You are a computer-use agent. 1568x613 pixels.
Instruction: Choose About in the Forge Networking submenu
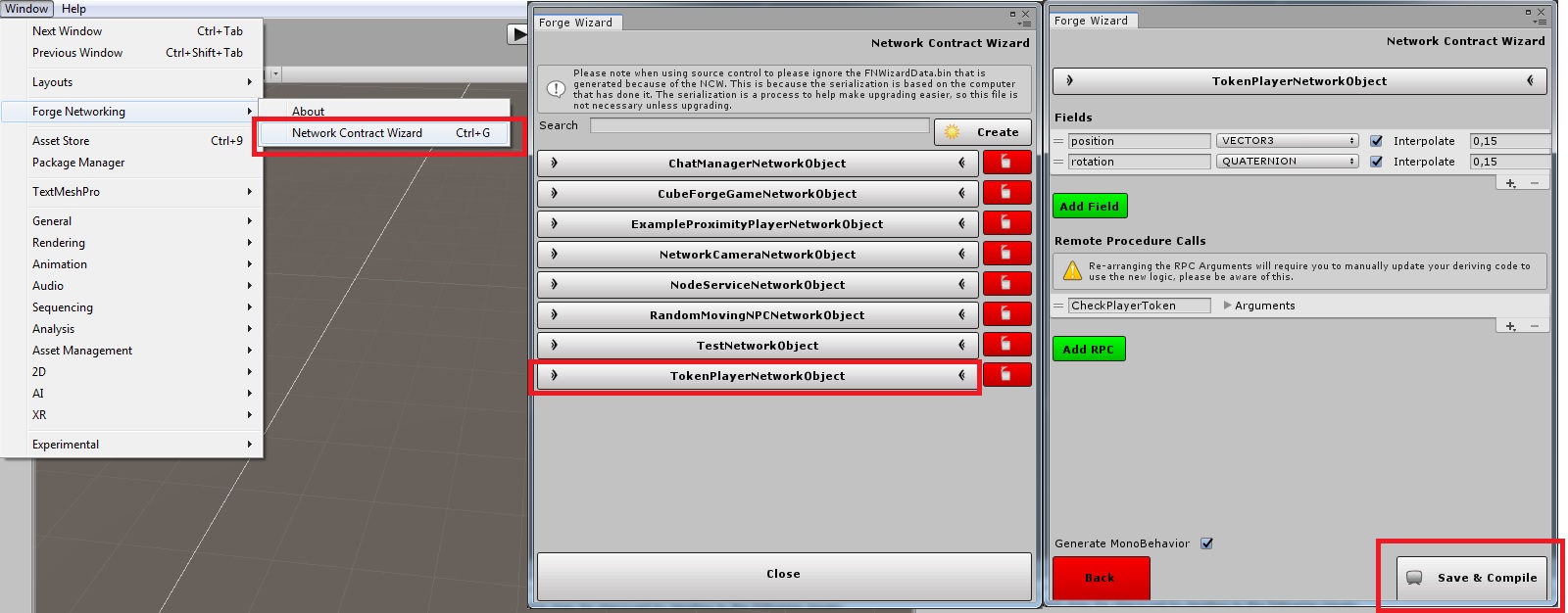coord(384,111)
